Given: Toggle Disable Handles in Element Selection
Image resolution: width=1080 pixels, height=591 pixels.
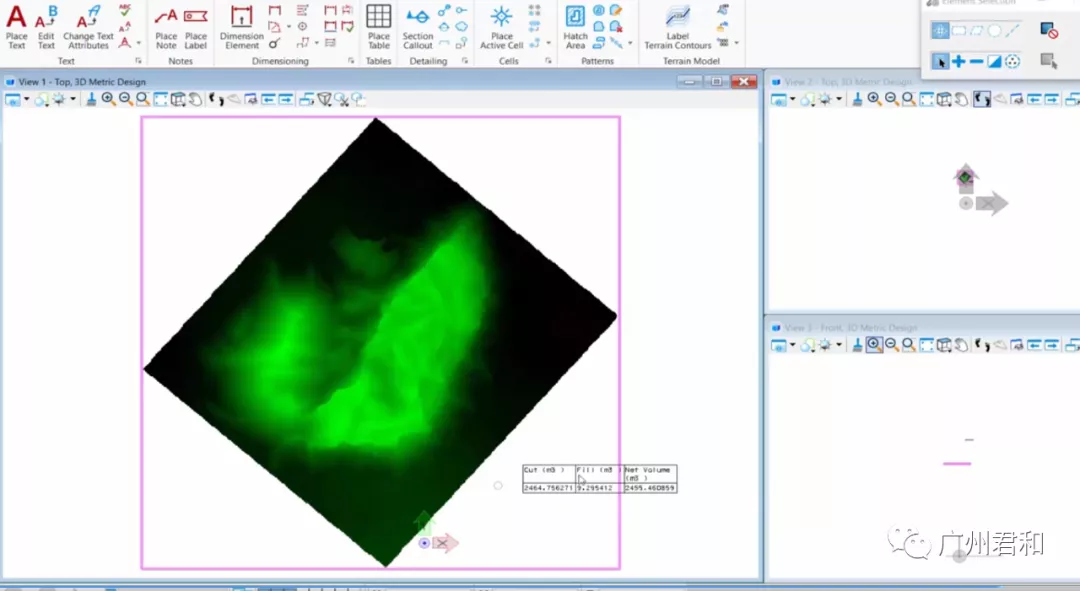Looking at the screenshot, I should tap(1049, 30).
